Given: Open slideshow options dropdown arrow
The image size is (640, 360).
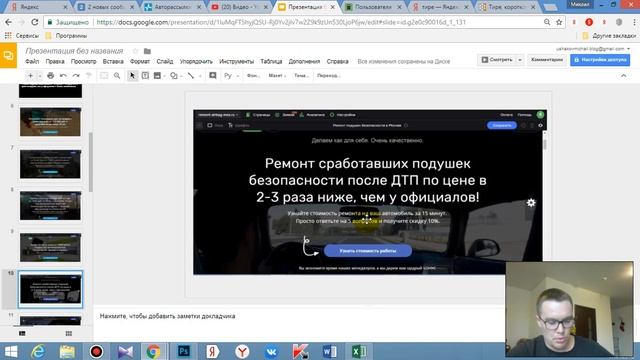Looking at the screenshot, I should 520,60.
